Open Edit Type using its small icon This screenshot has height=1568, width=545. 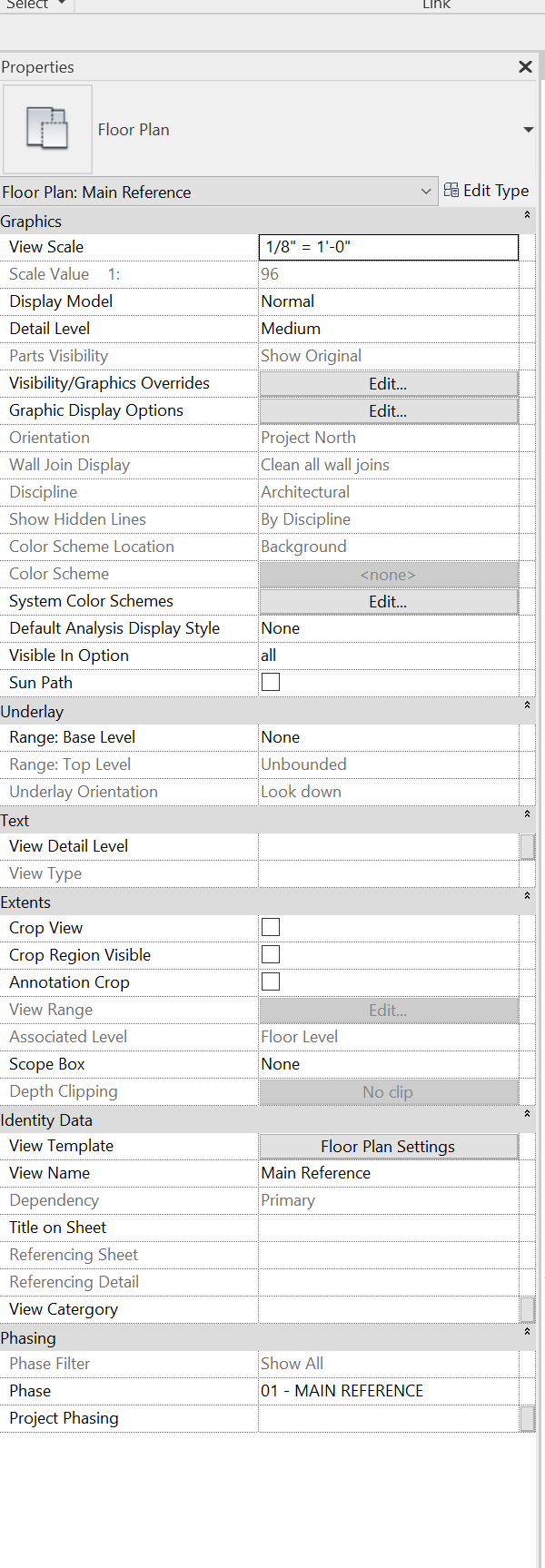tap(451, 191)
